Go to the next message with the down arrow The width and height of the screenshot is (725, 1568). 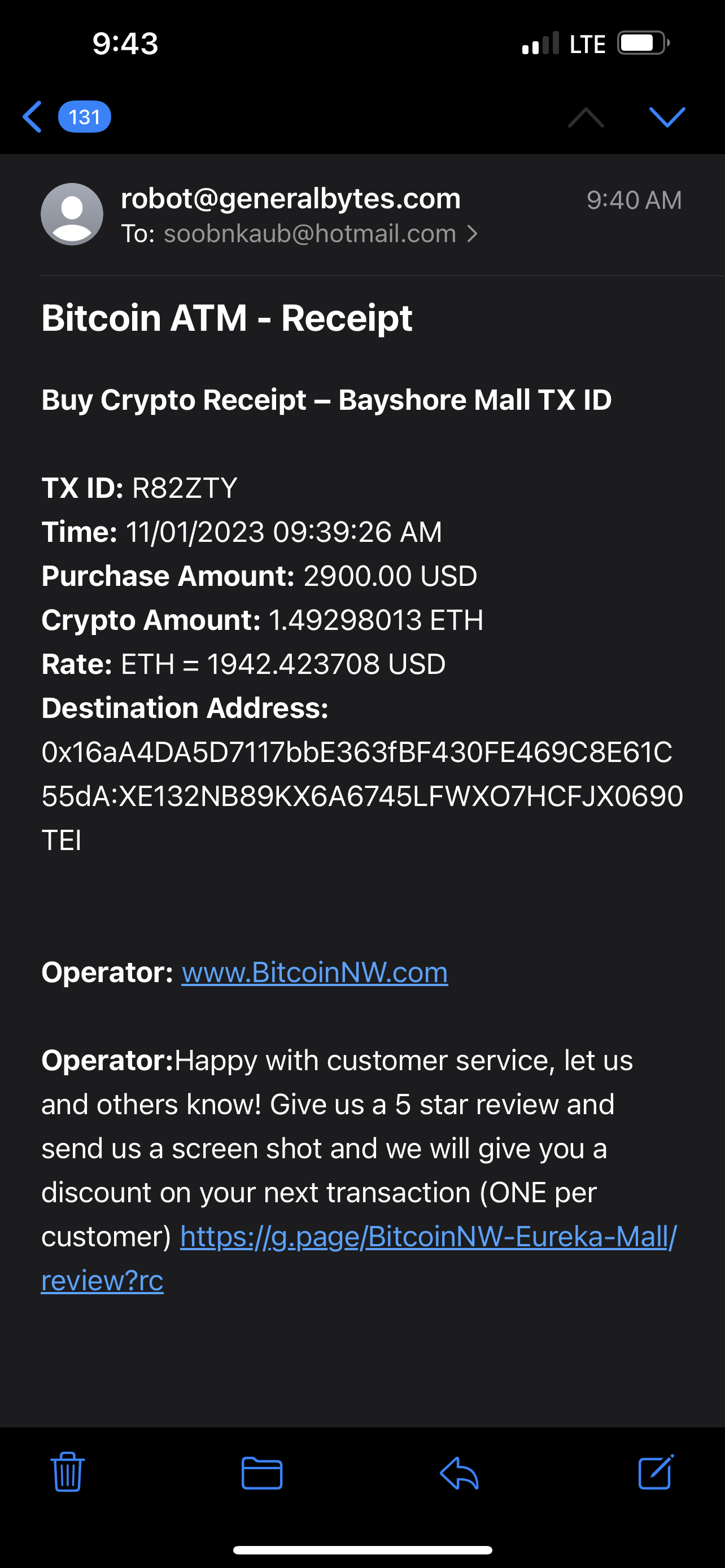point(667,117)
